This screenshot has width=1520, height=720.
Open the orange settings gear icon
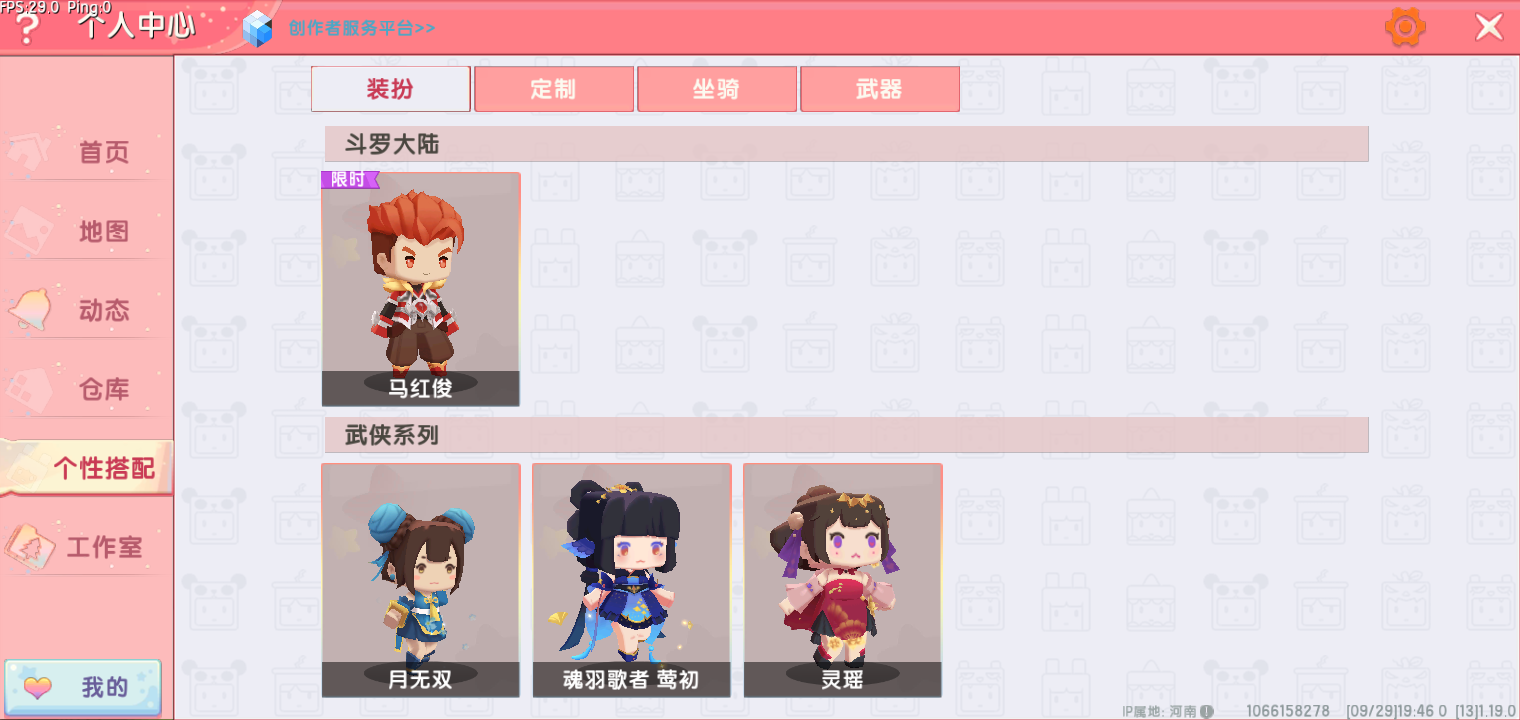(x=1405, y=27)
